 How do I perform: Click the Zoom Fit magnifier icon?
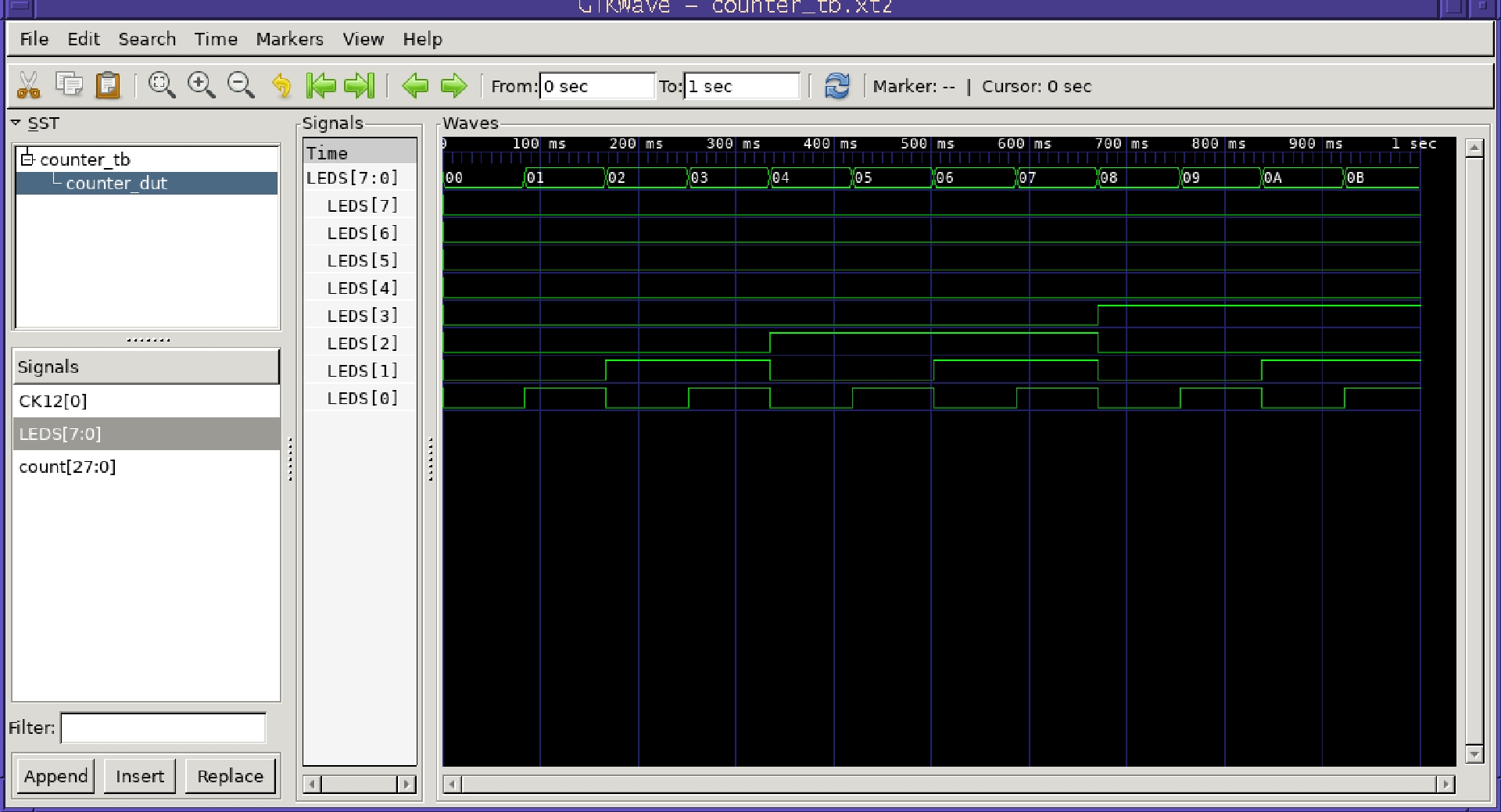[x=162, y=85]
